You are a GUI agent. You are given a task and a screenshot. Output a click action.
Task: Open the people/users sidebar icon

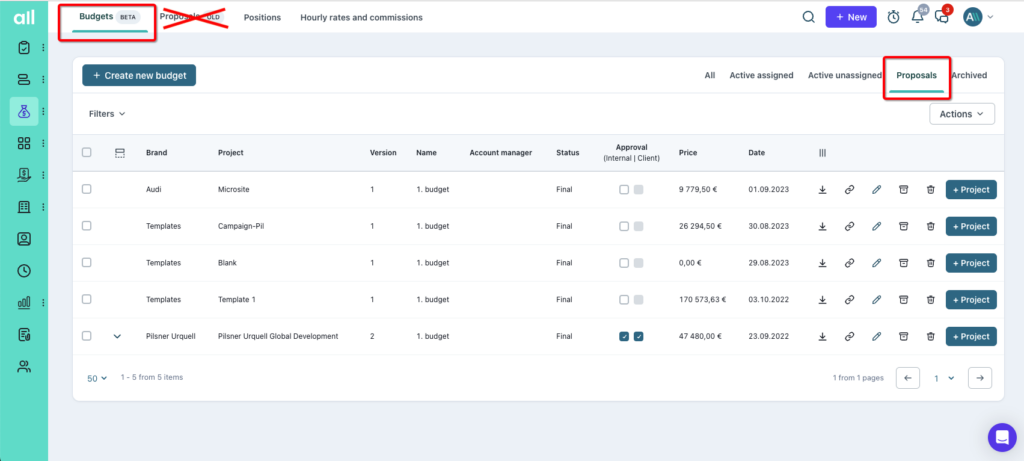coord(24,366)
